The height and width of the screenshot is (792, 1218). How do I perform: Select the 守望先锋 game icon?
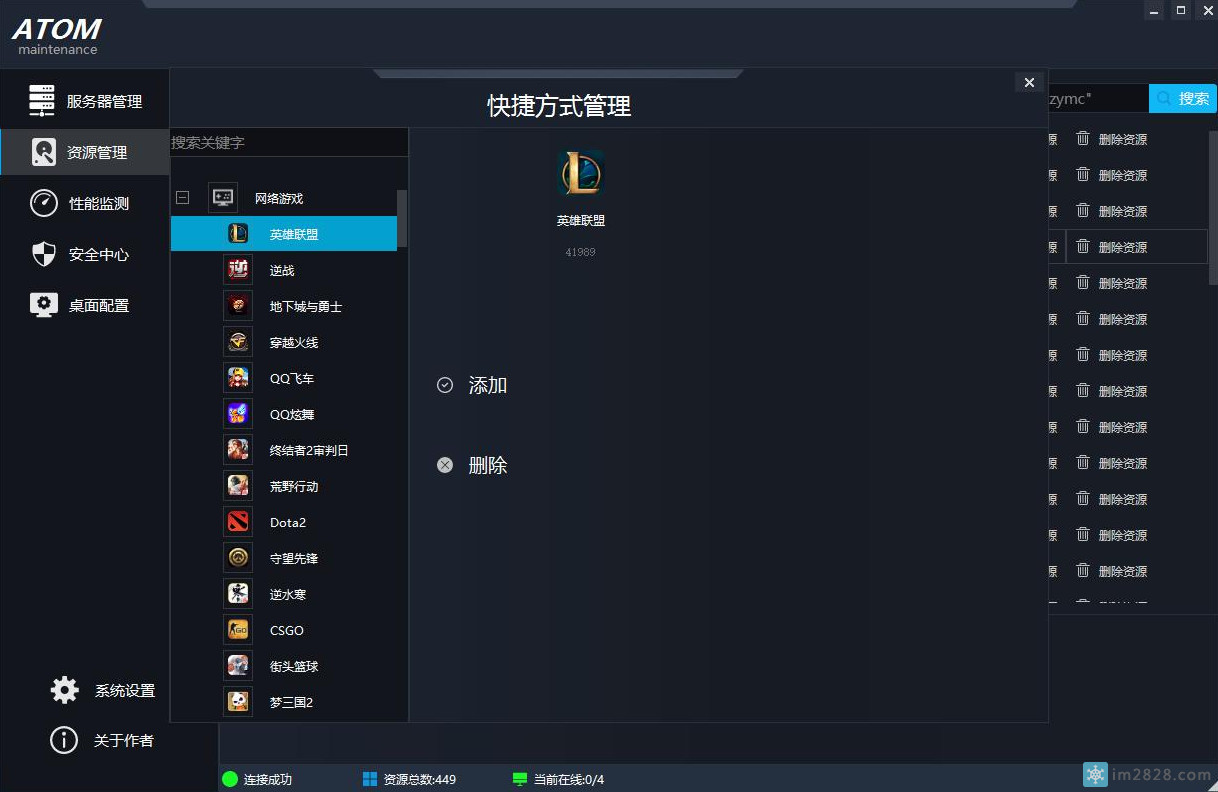(x=237, y=557)
